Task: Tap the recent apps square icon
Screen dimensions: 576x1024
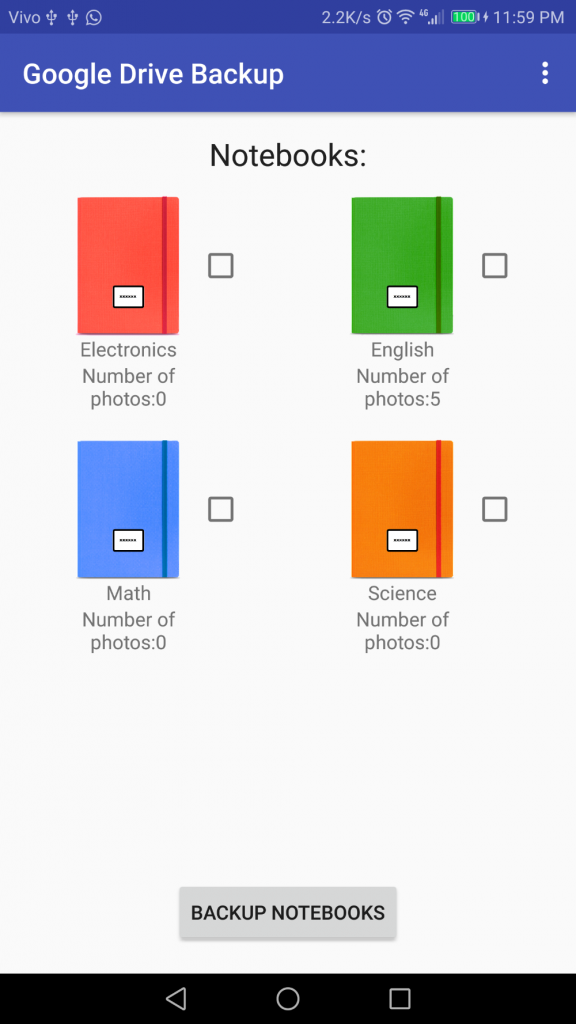Action: (x=400, y=998)
